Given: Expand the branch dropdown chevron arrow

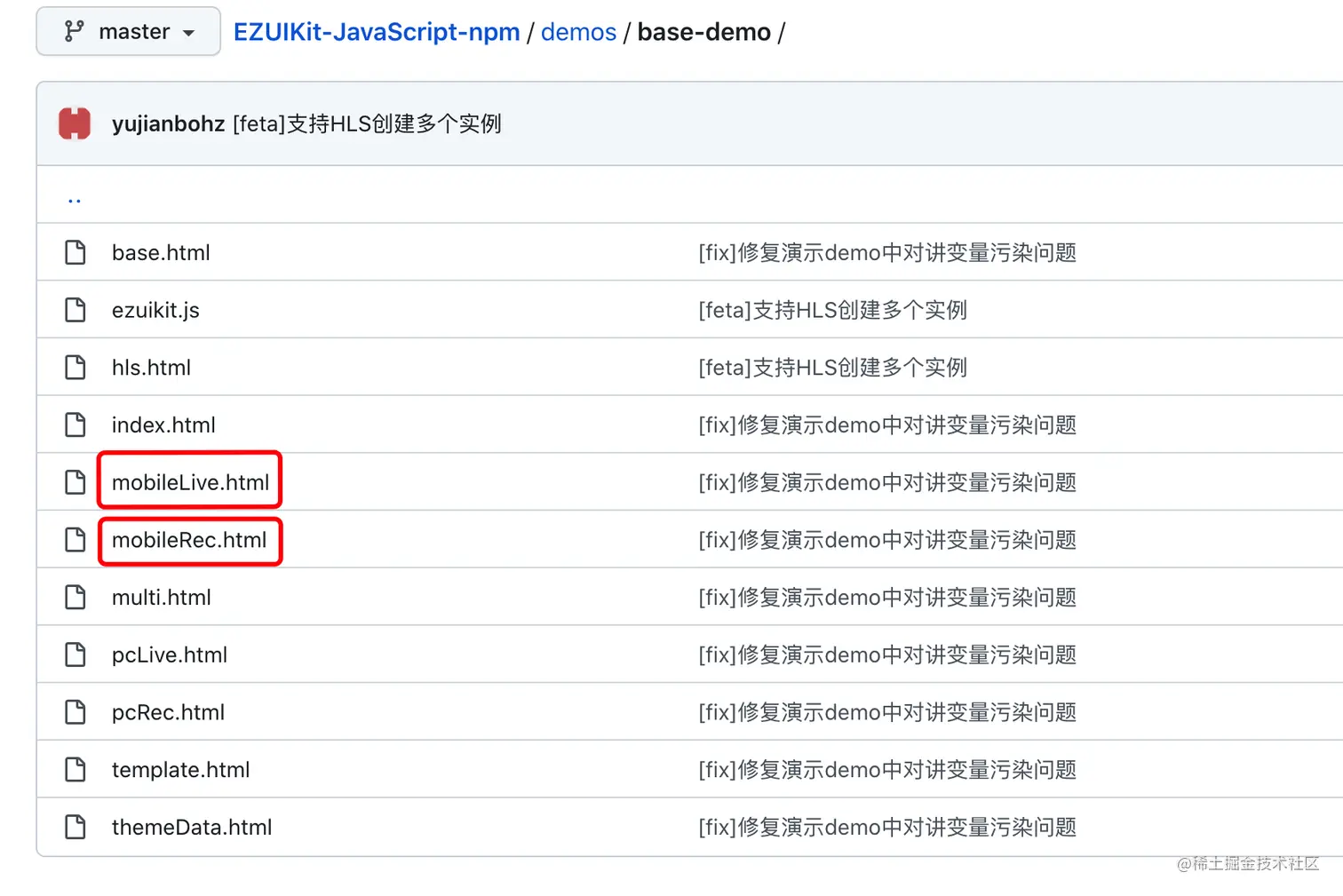Looking at the screenshot, I should point(188,31).
